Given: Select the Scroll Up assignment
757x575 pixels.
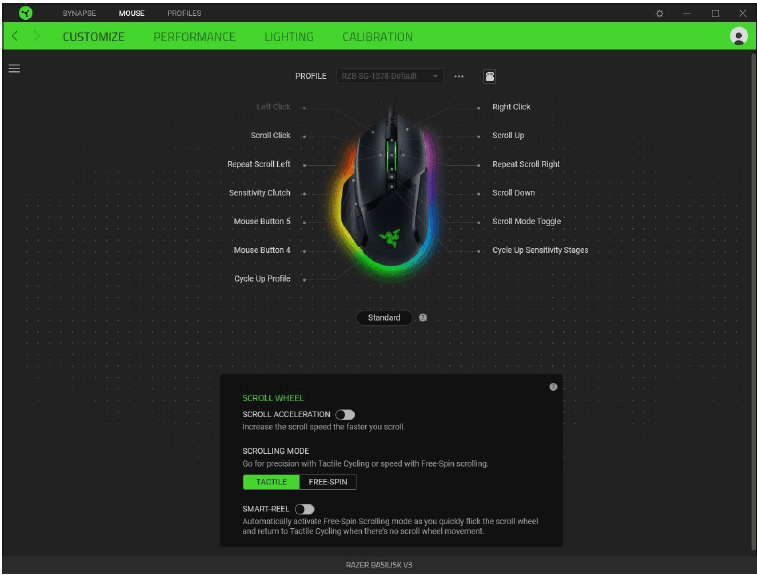Looking at the screenshot, I should pos(508,135).
